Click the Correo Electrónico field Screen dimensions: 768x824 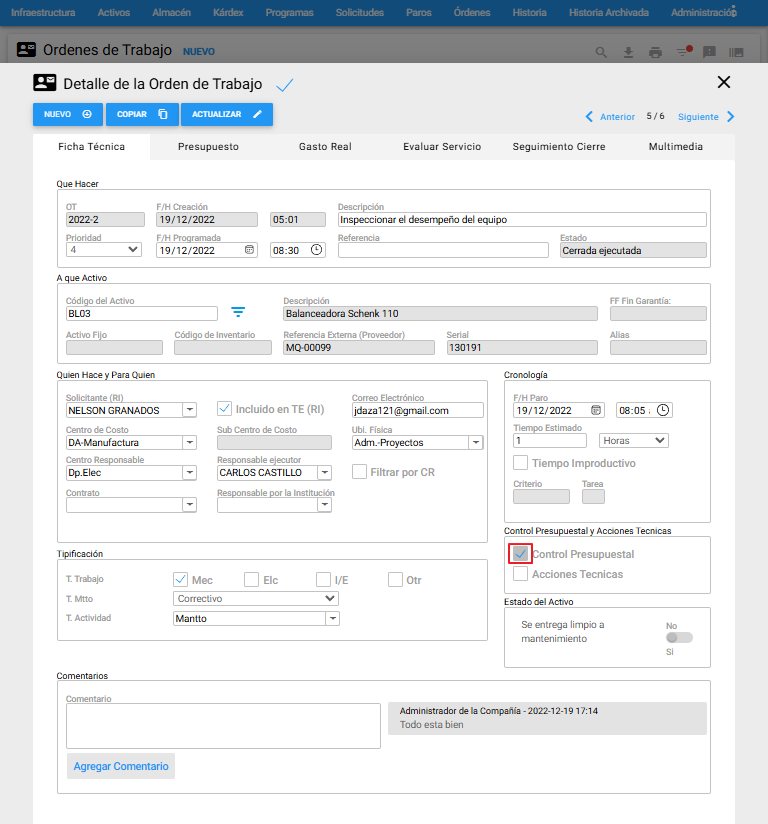tap(417, 410)
